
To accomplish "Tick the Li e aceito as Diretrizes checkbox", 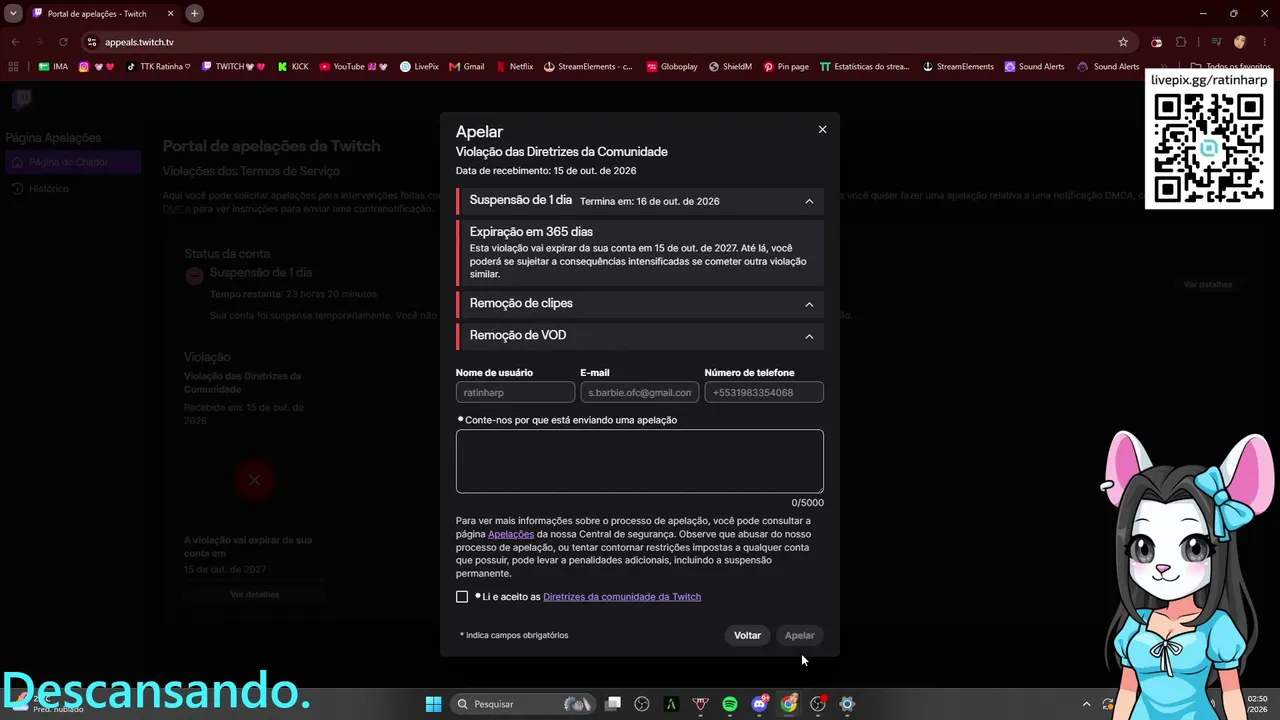I will (x=462, y=597).
